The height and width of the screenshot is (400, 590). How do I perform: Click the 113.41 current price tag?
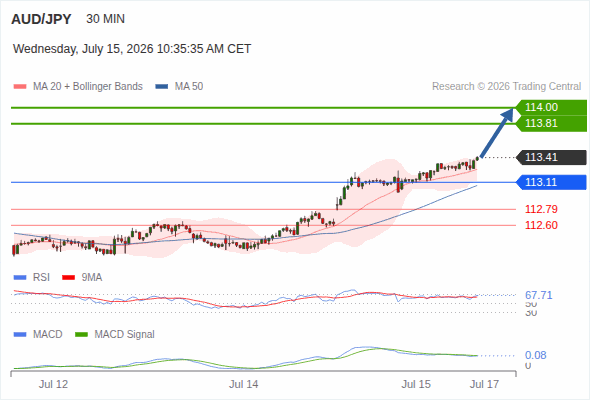(551, 157)
